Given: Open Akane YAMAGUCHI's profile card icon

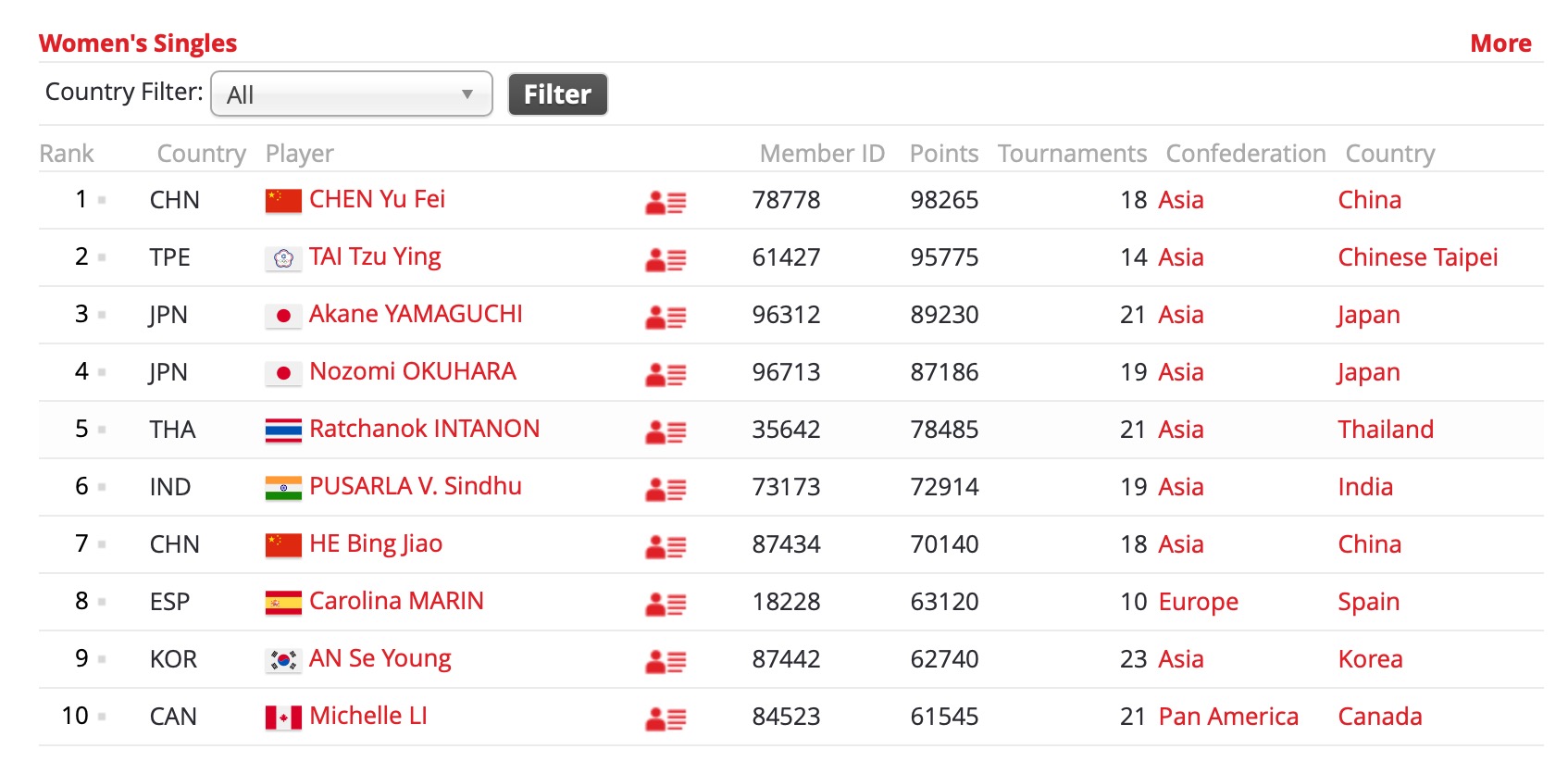Looking at the screenshot, I should point(665,317).
